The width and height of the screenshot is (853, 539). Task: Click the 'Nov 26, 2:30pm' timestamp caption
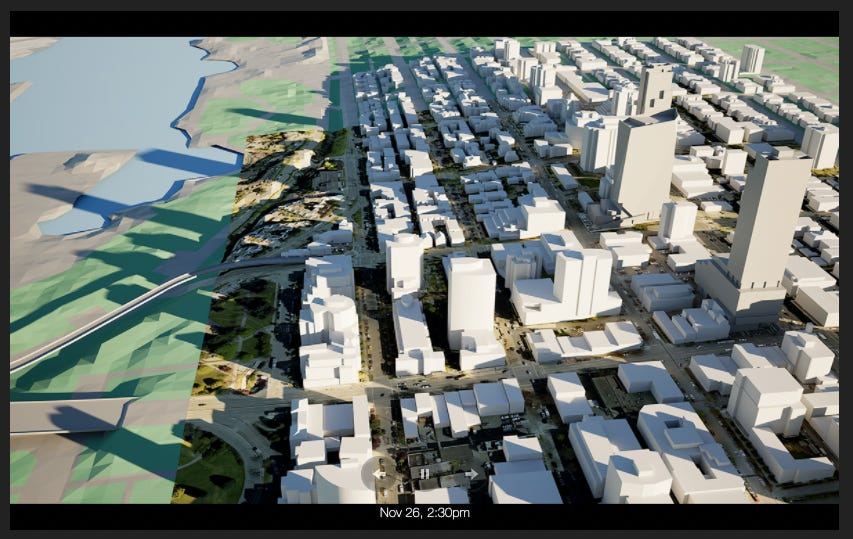click(424, 512)
